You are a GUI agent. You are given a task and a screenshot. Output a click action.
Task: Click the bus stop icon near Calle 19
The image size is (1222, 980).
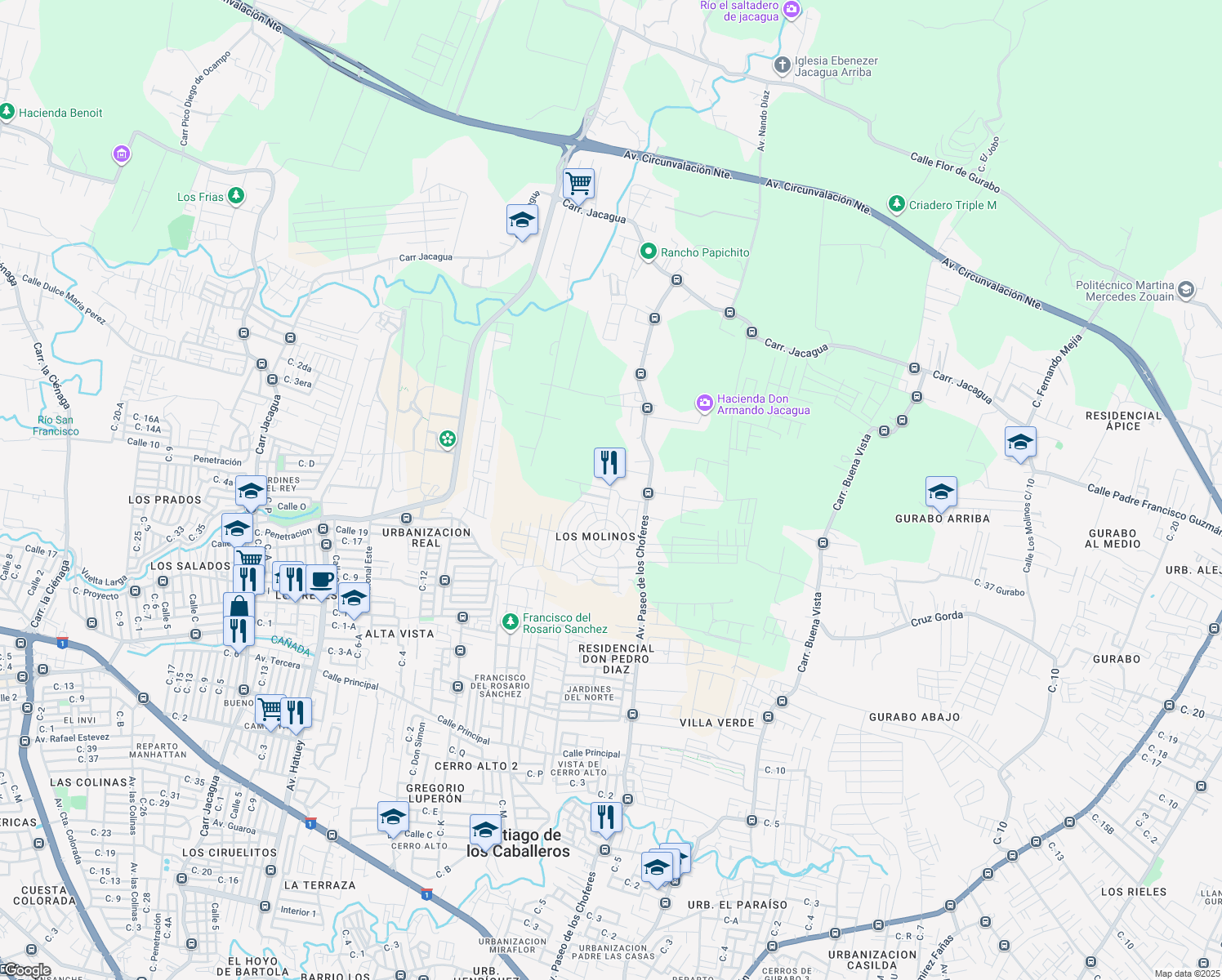(323, 529)
